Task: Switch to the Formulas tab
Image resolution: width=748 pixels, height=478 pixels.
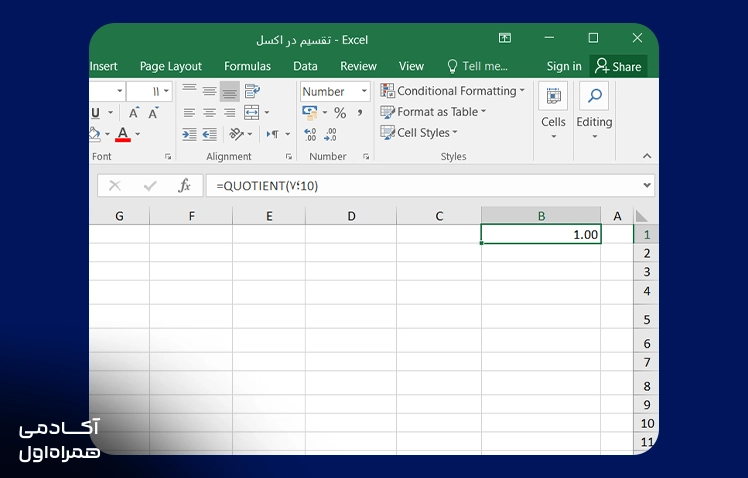Action: tap(247, 66)
